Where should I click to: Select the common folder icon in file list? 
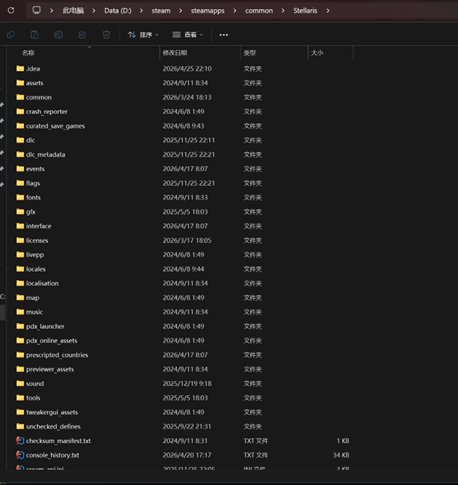click(20, 97)
